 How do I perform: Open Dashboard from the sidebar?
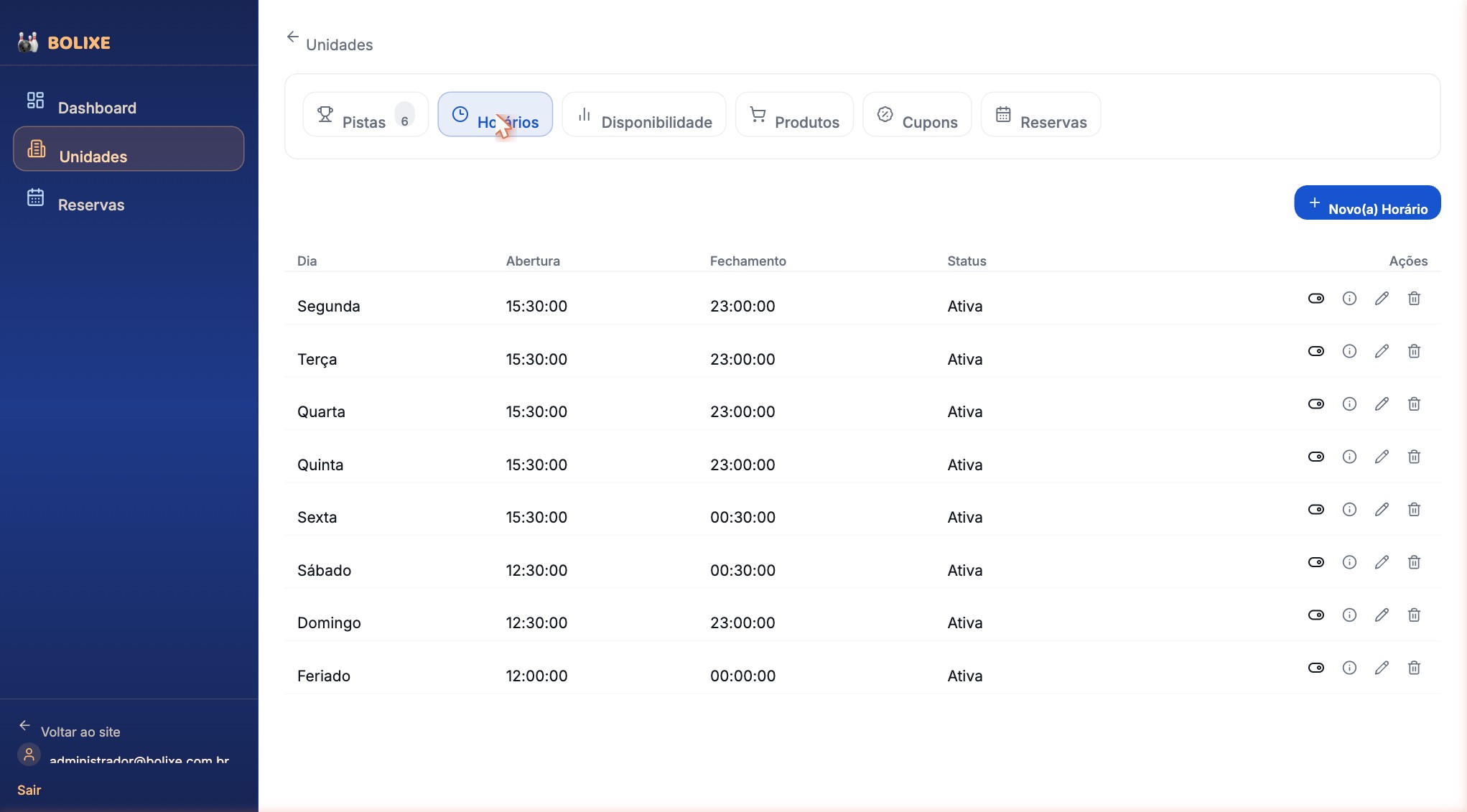tap(129, 101)
